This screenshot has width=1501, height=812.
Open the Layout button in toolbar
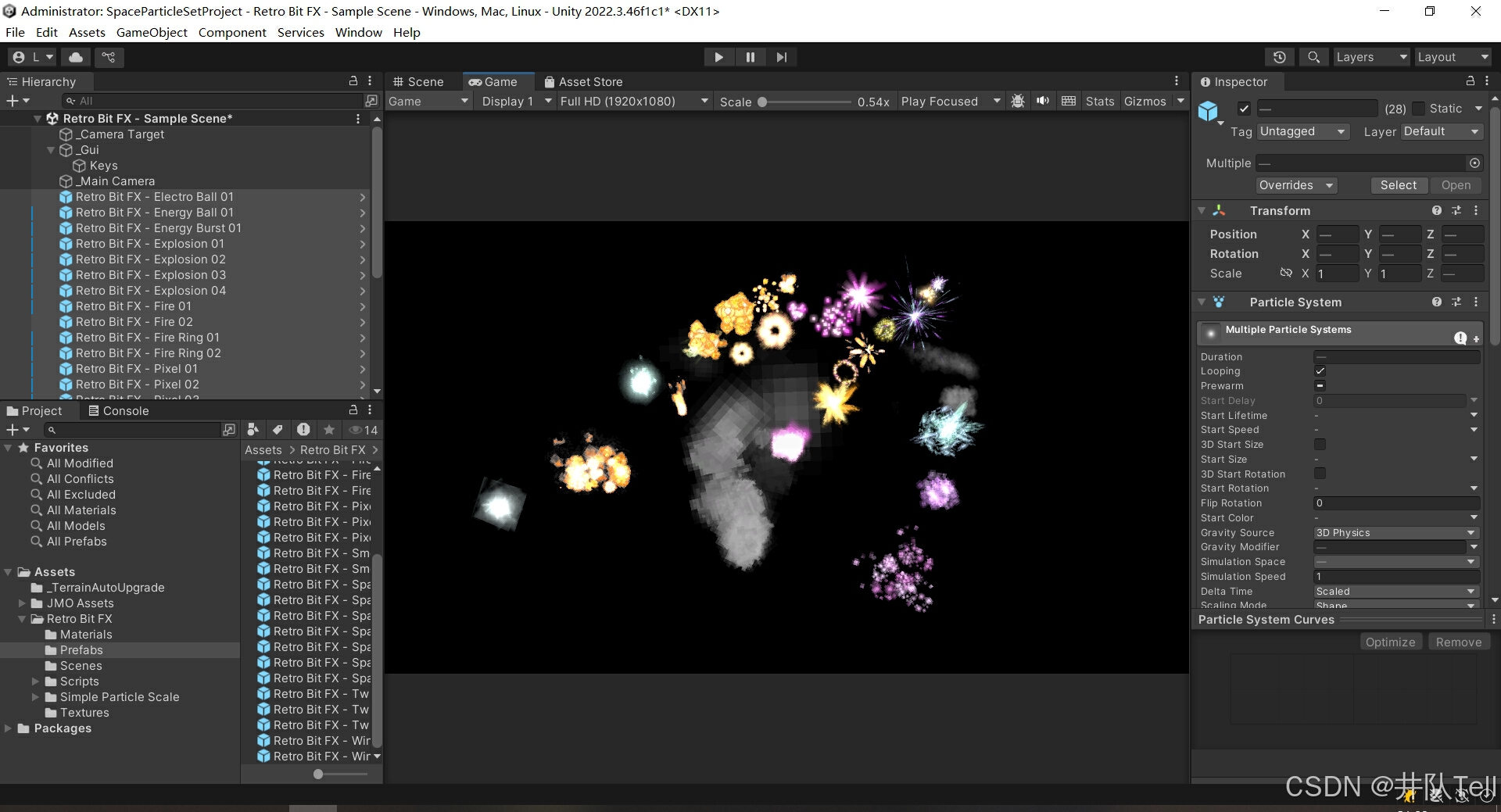(1453, 57)
